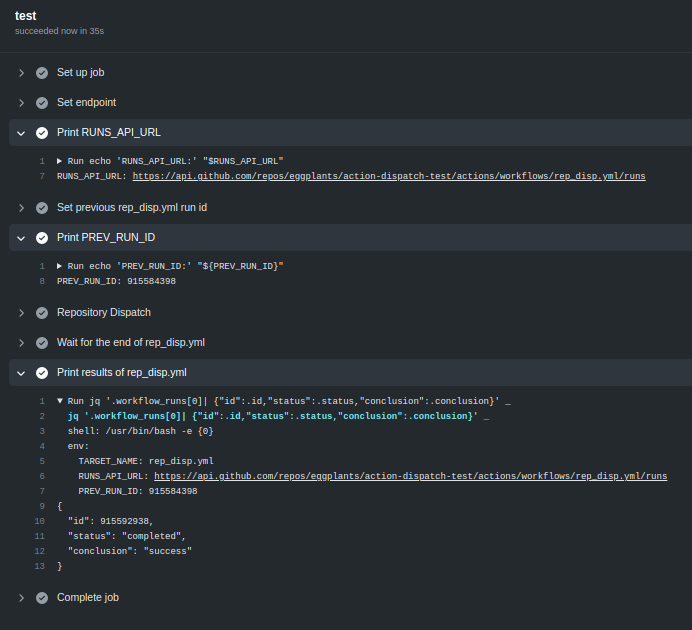This screenshot has width=692, height=630.
Task: Click success check icon beside Repository Dispatch
Action: (42, 313)
